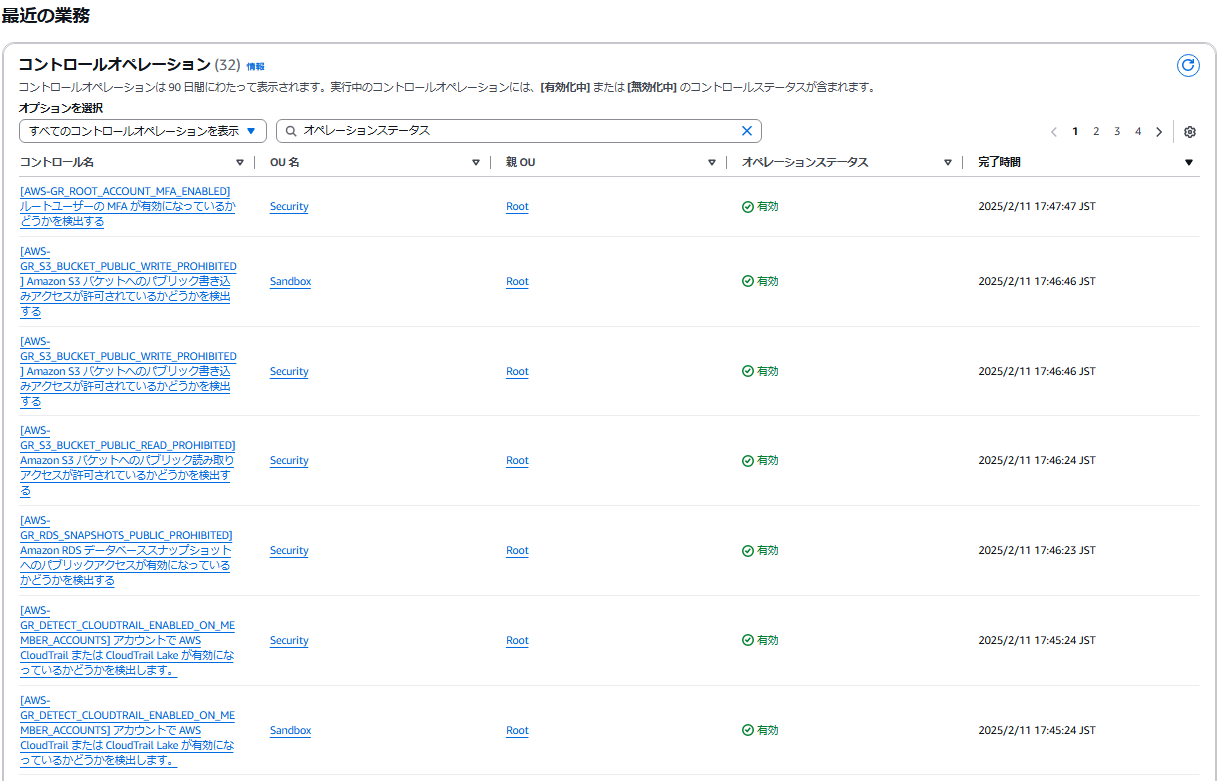Screen dimensions: 1227x781
Task: Open the 情報 info link
Action: click(x=256, y=66)
